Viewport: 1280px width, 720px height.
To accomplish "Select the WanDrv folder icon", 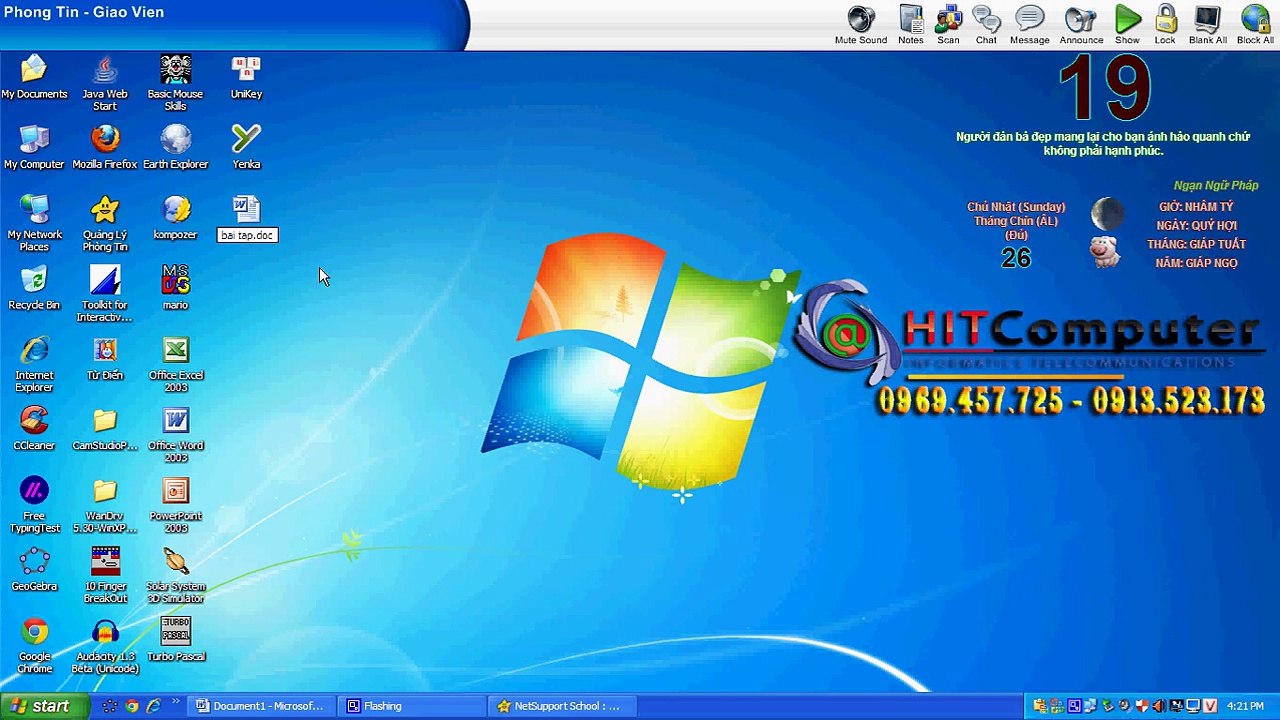I will pos(105,505).
